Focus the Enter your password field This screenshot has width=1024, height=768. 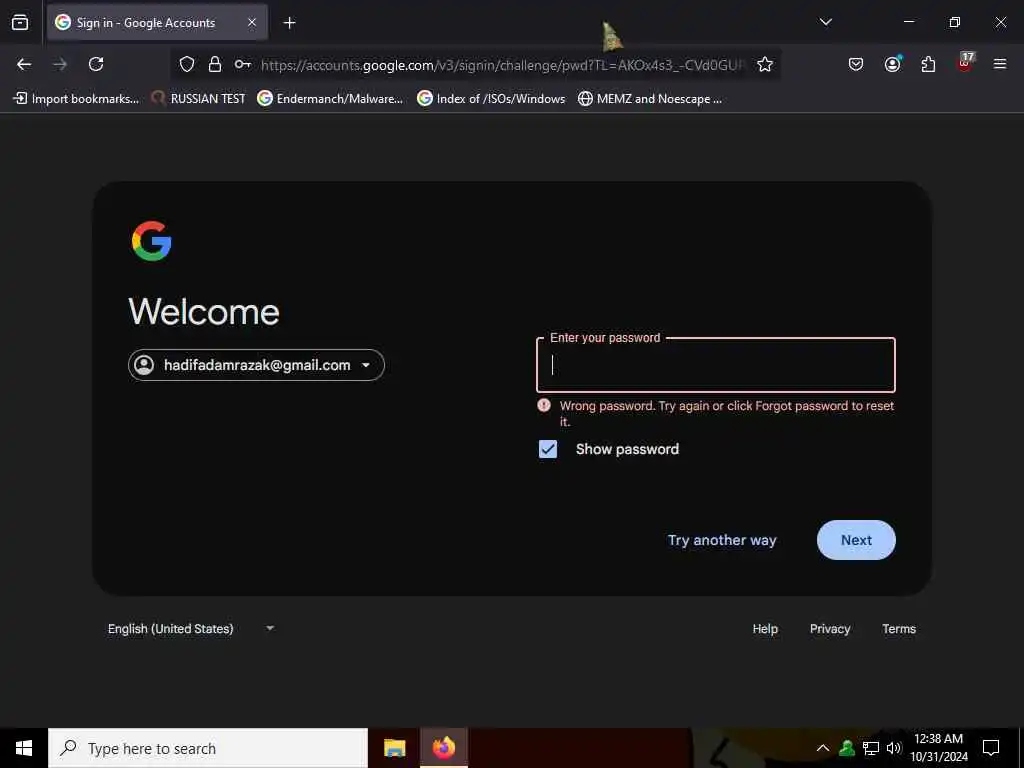pos(716,365)
